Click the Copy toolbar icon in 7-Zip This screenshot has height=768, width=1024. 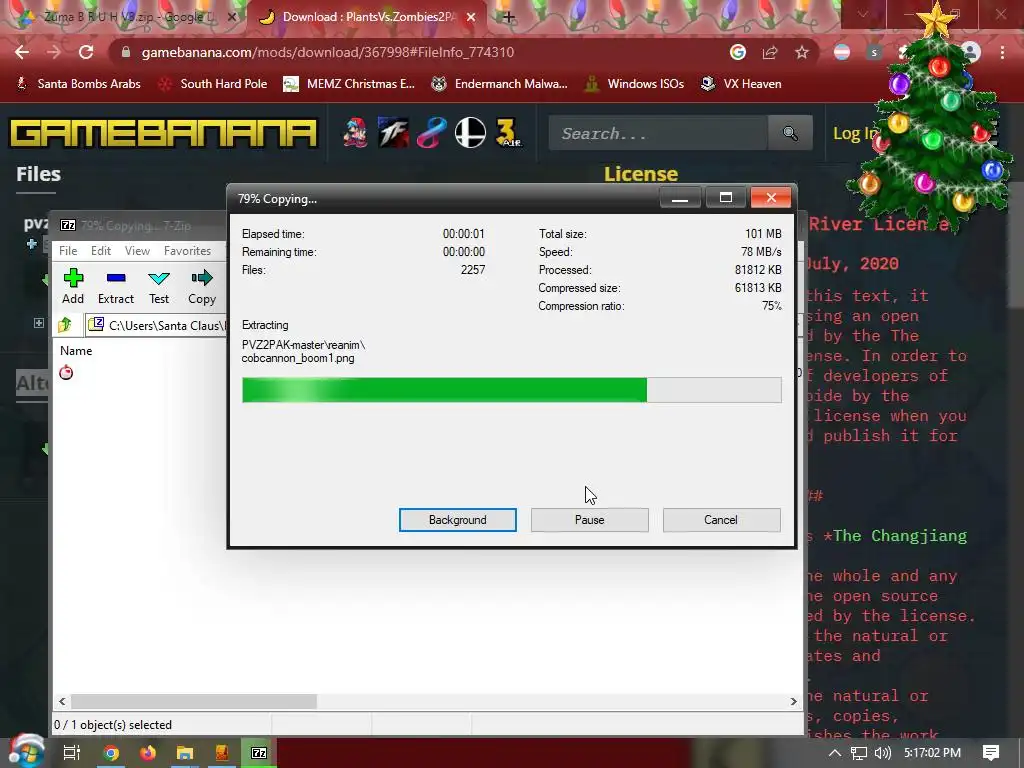pyautogui.click(x=202, y=286)
